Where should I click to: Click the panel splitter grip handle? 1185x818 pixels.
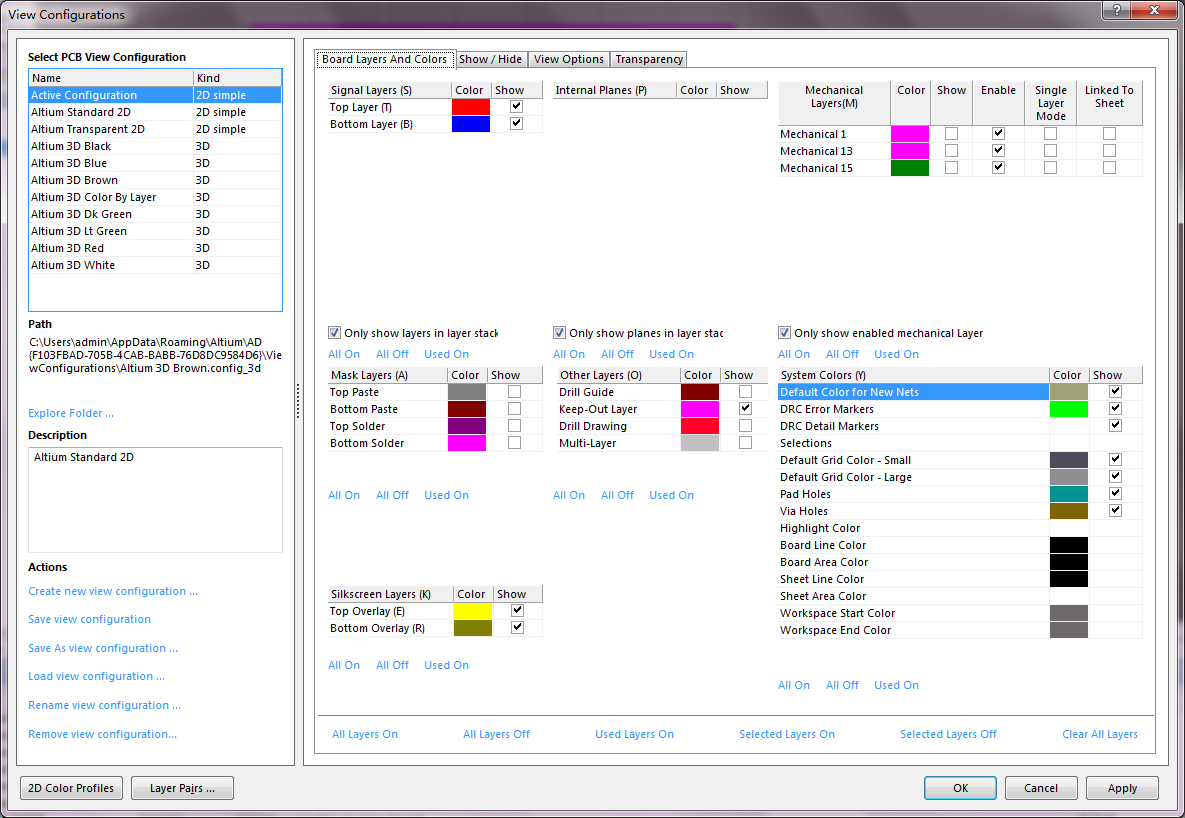pos(298,401)
